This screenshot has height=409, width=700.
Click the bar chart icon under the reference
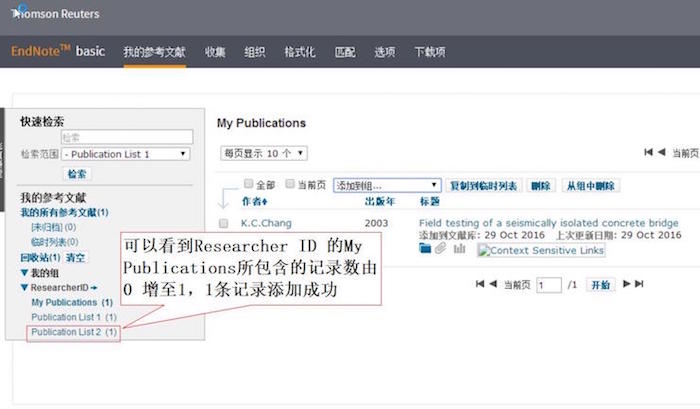point(459,249)
